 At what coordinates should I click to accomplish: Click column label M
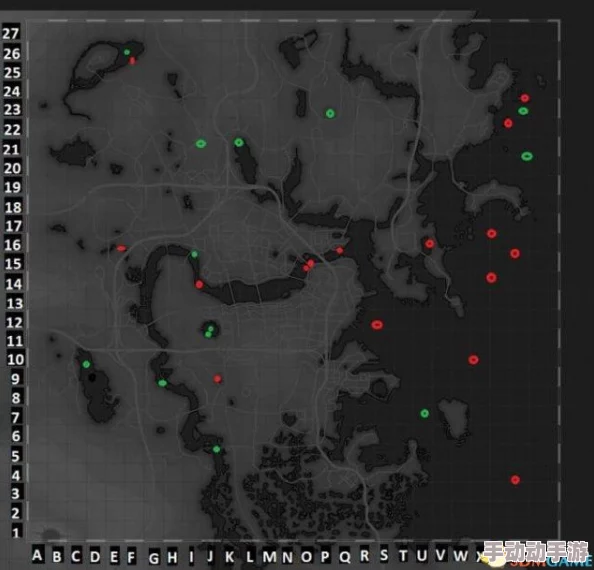[269, 557]
